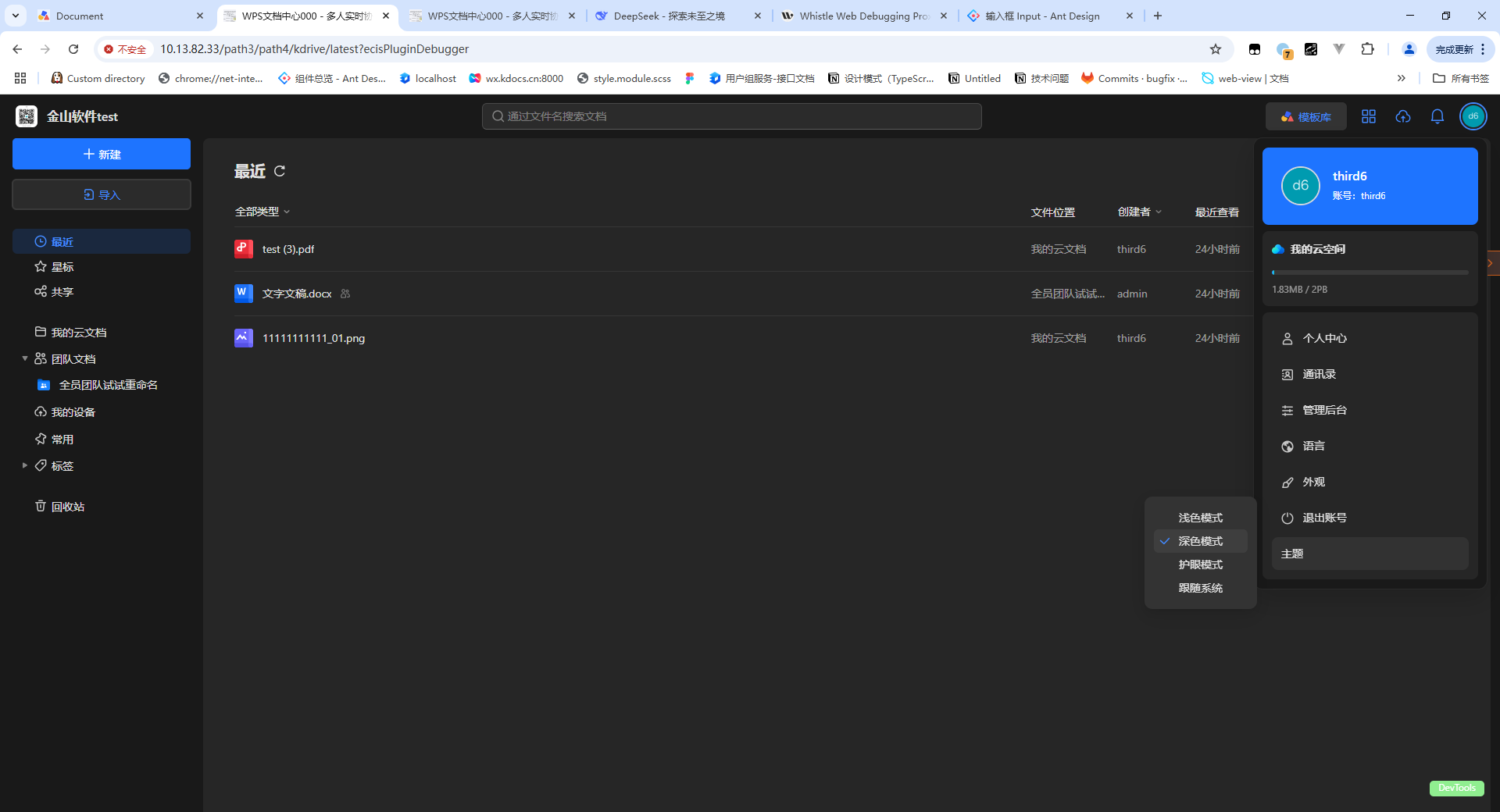Open the 创建者 column dropdown

click(1140, 212)
